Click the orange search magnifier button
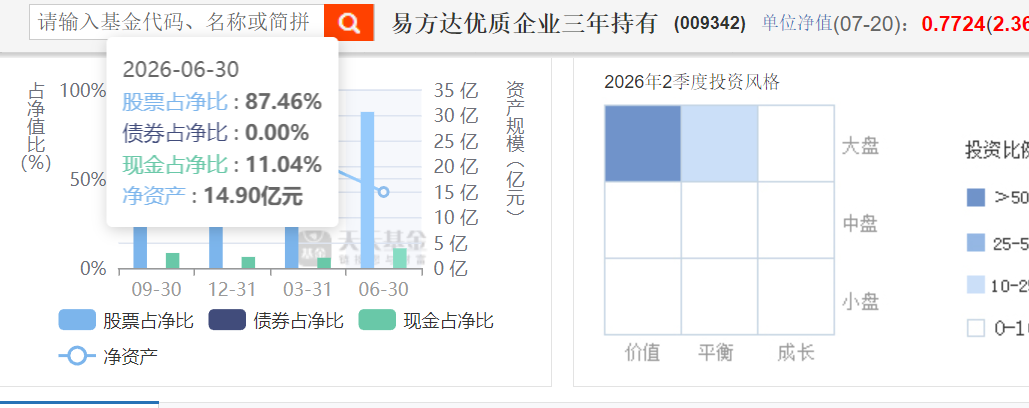1029x408 pixels. tap(349, 23)
